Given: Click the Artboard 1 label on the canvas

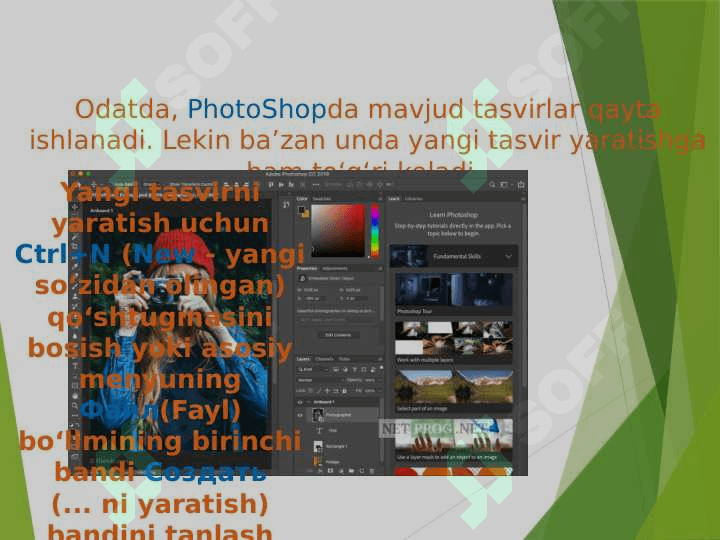Looking at the screenshot, I should (x=101, y=210).
